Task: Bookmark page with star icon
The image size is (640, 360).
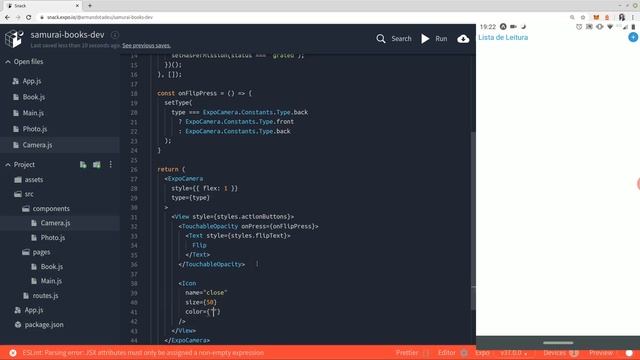Action: pyautogui.click(x=583, y=18)
